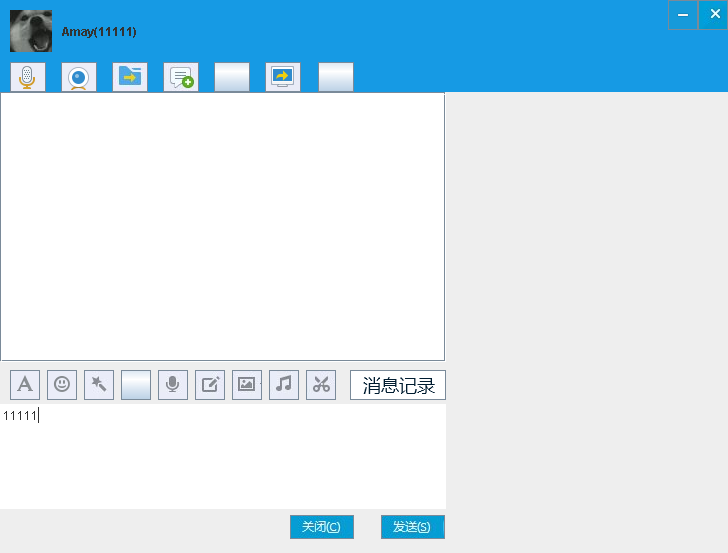The height and width of the screenshot is (553, 728).
Task: Create discussion group with chat plus icon
Action: pyautogui.click(x=181, y=77)
